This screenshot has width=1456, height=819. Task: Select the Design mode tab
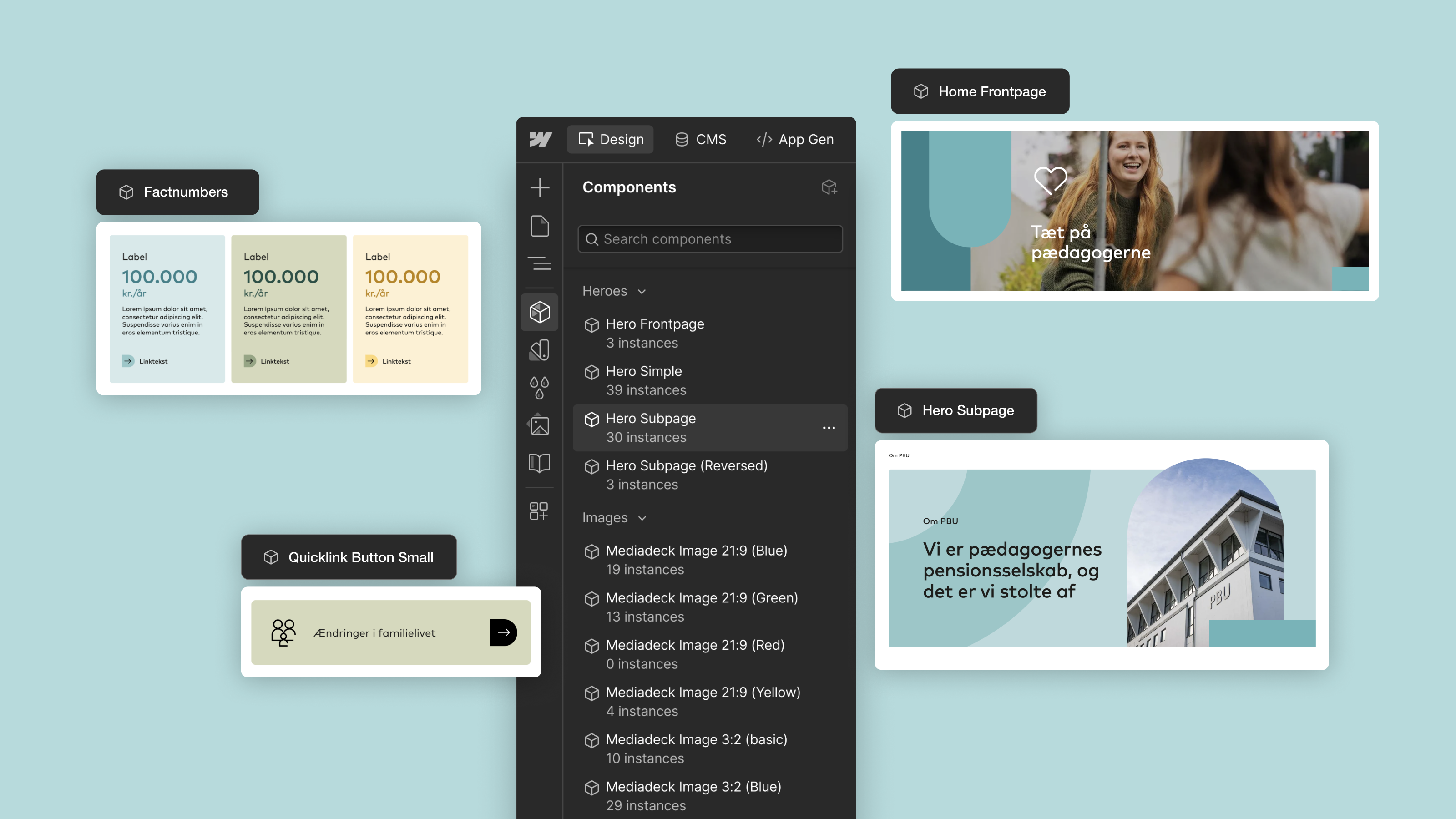point(611,140)
